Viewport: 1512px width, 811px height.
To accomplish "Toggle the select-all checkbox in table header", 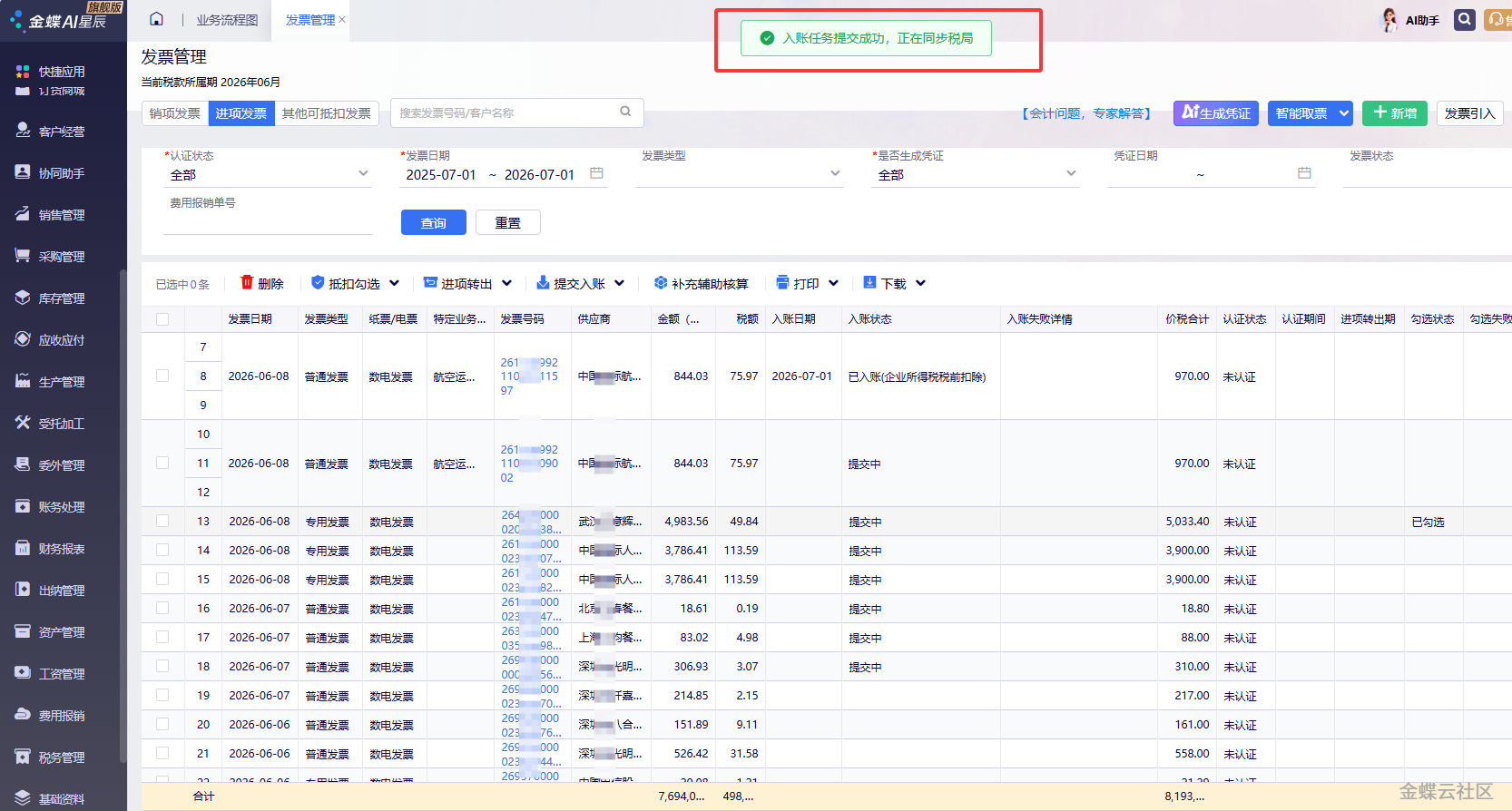I will 162,319.
